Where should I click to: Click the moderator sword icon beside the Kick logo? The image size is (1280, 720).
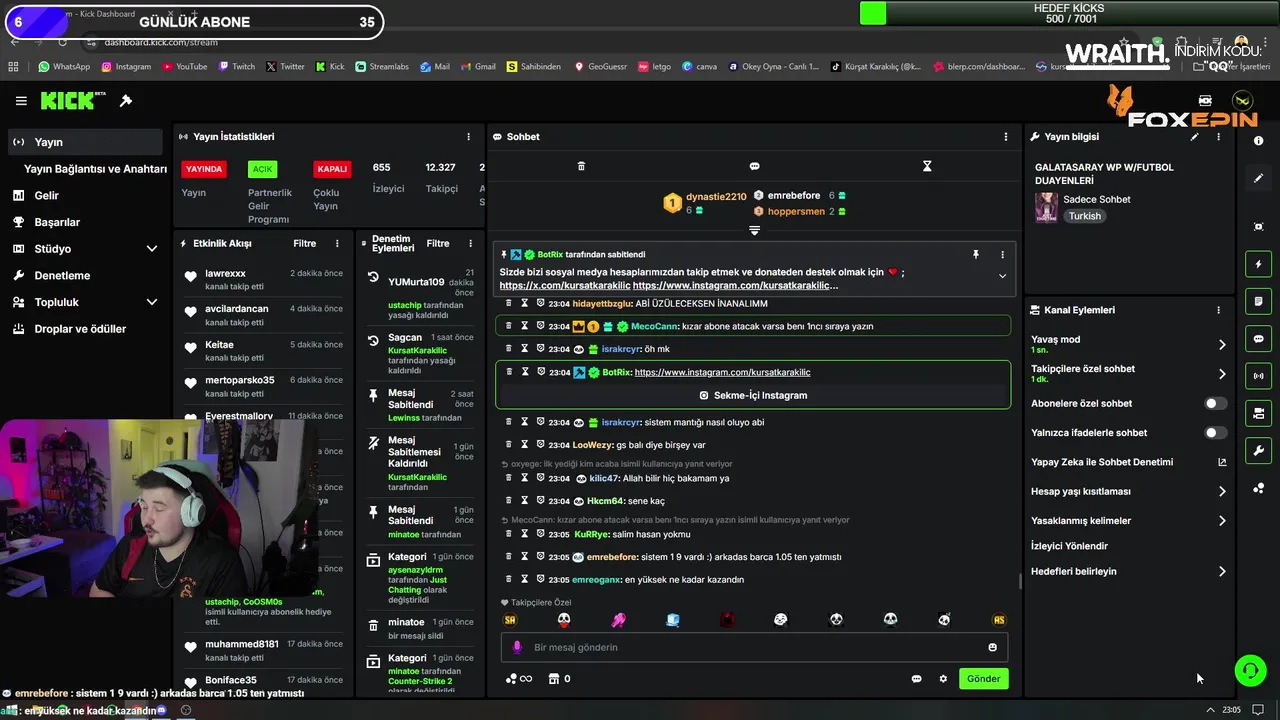(126, 101)
